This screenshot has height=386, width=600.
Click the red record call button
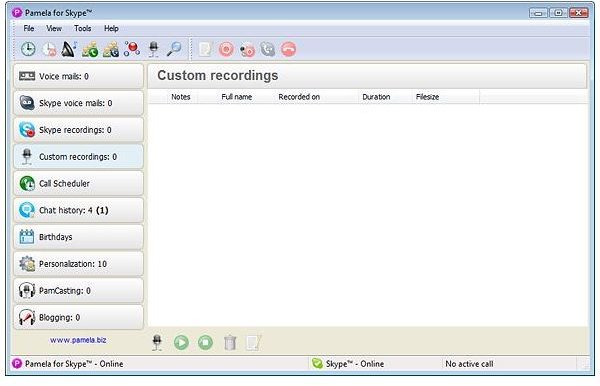click(226, 49)
